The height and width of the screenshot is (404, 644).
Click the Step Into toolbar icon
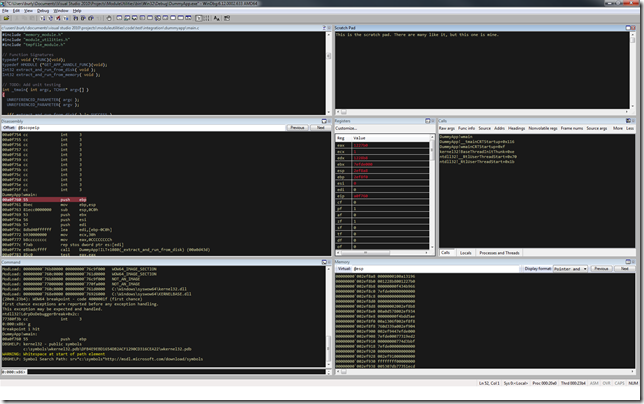click(x=76, y=18)
